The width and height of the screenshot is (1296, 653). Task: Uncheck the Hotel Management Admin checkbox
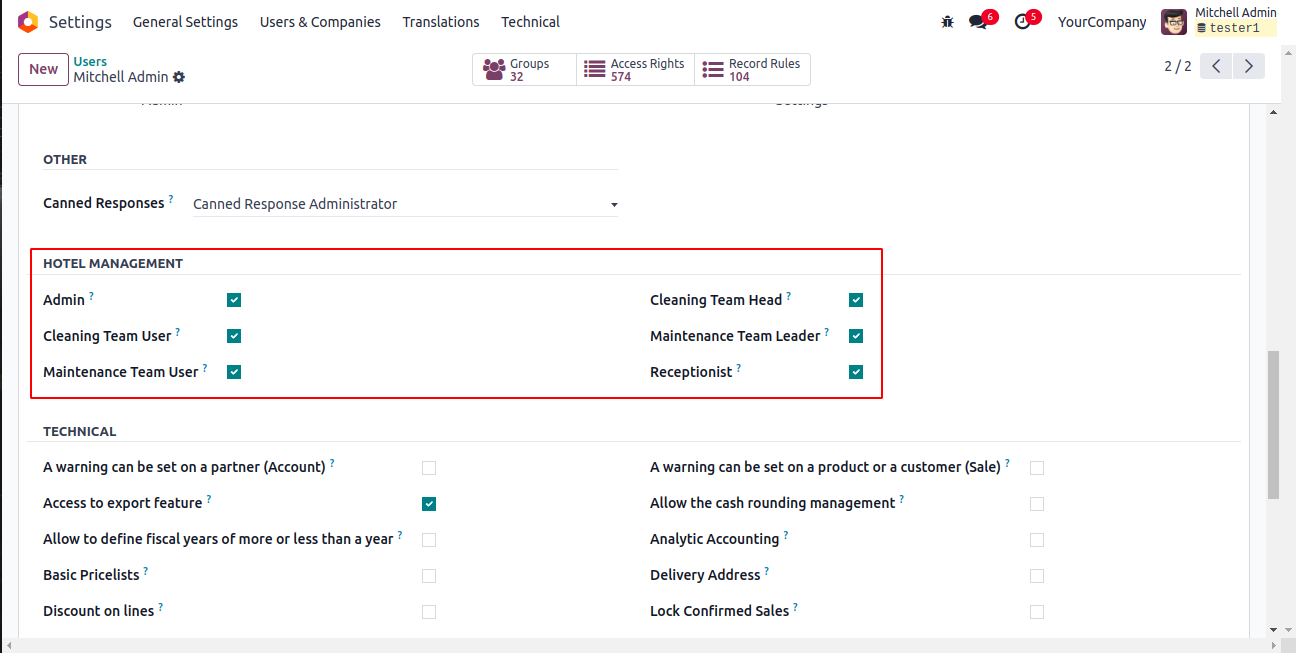[x=234, y=300]
